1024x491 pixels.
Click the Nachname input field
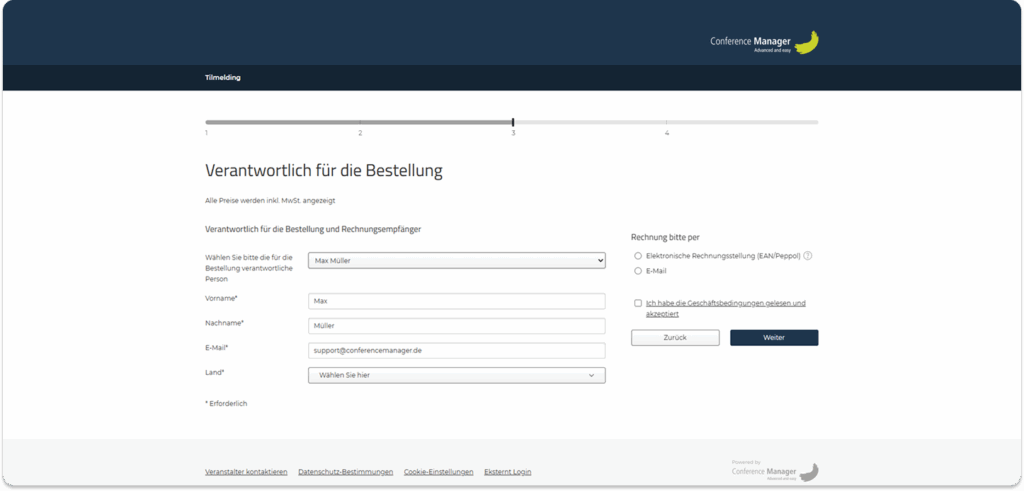coord(457,326)
